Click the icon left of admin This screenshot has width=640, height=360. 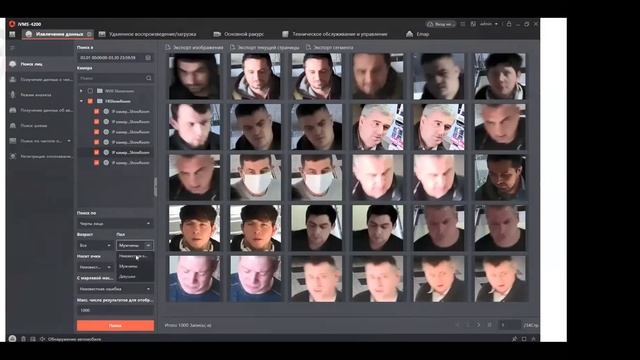click(473, 24)
